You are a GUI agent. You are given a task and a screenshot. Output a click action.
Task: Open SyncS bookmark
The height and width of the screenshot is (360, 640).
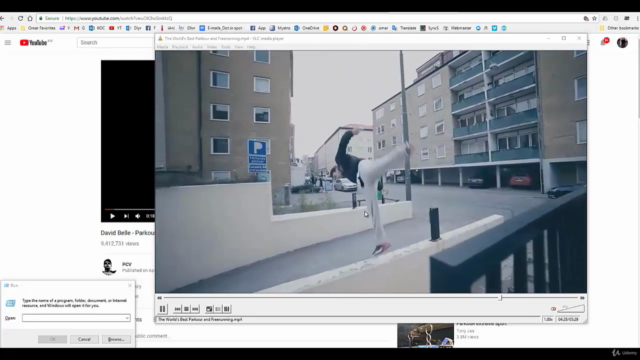429,28
